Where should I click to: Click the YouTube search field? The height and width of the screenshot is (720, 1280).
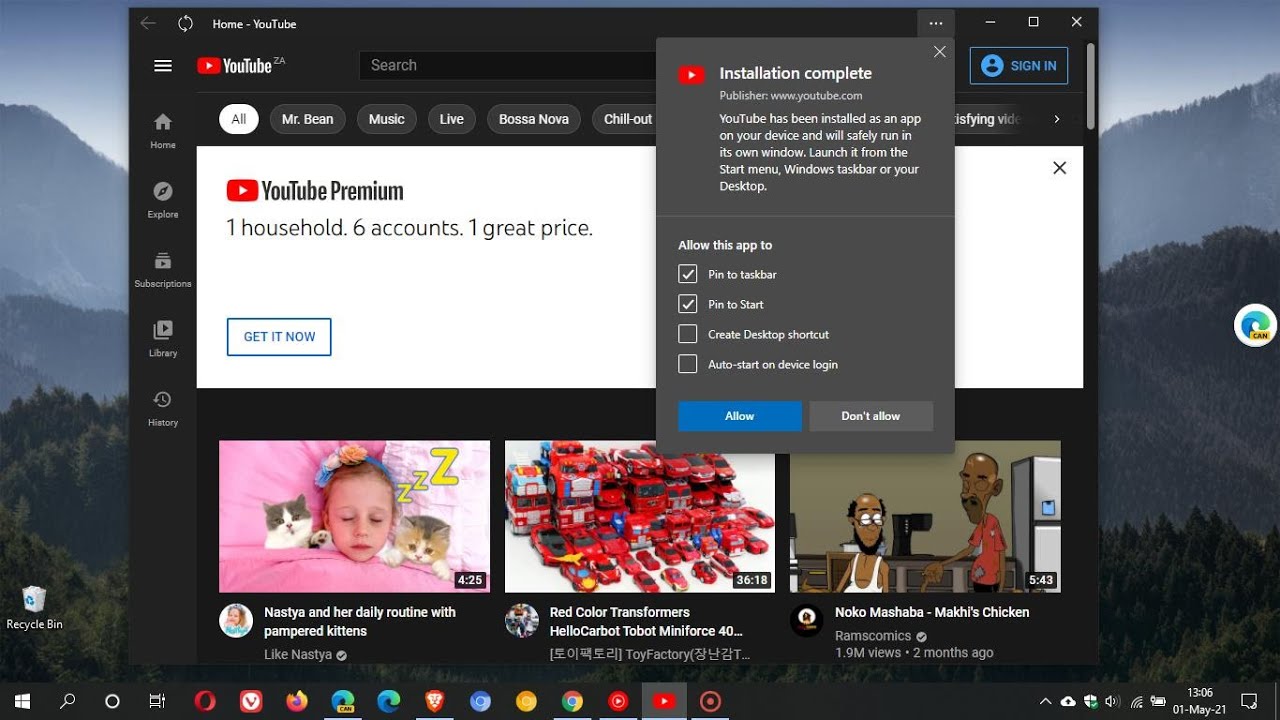coord(508,65)
